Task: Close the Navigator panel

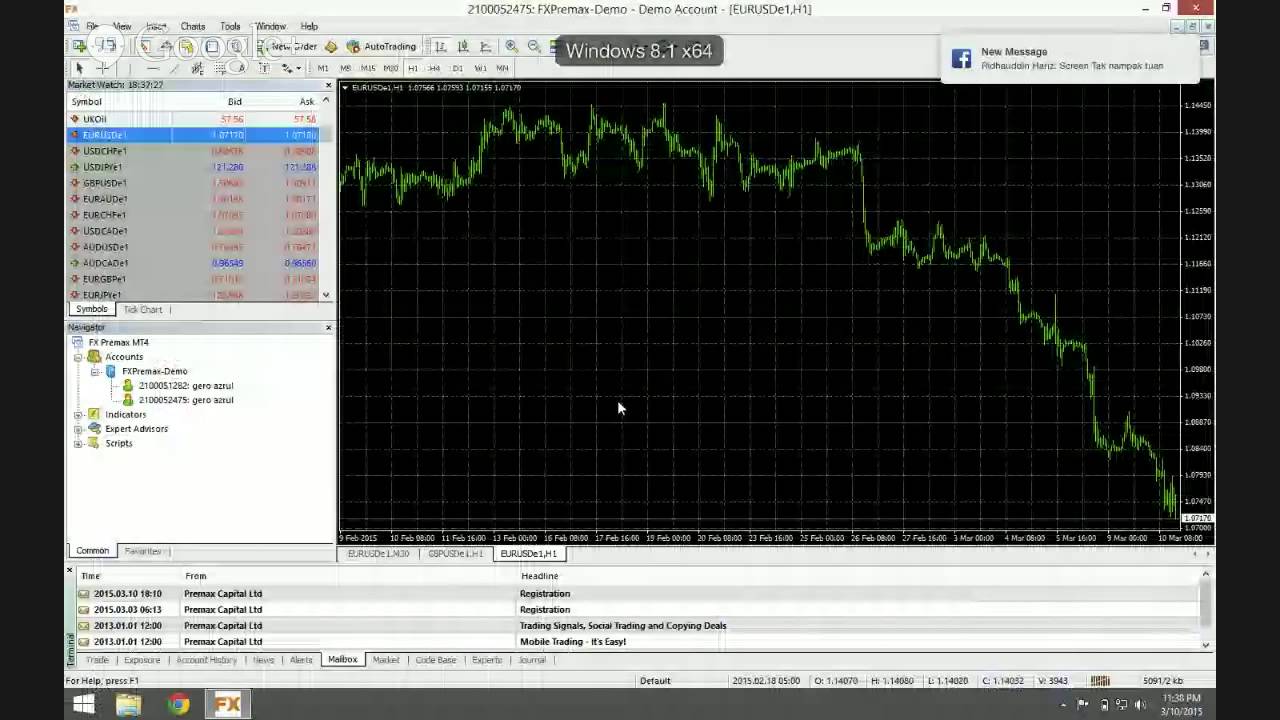Action: tap(328, 327)
